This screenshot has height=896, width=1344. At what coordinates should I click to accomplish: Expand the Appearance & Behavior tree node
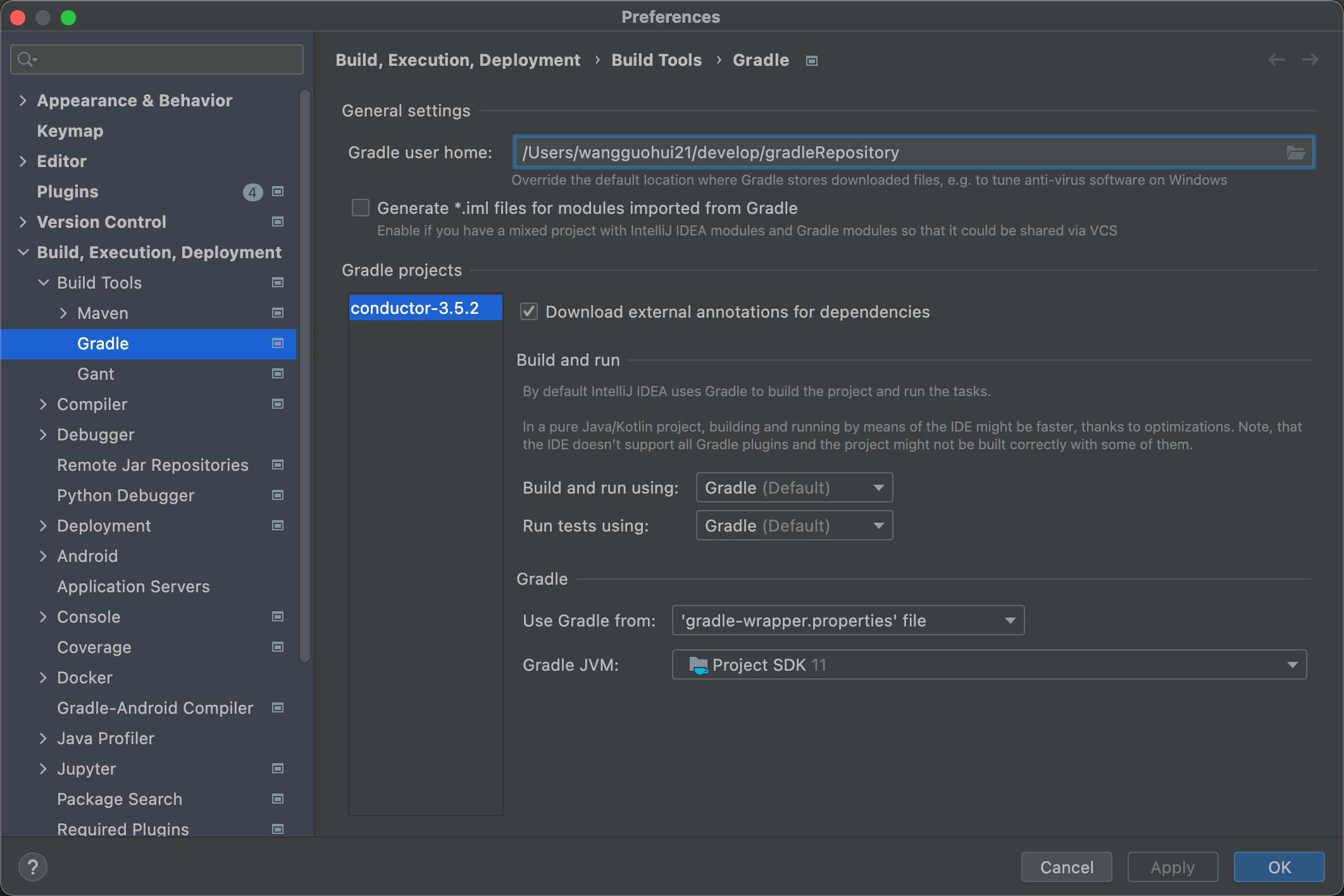pyautogui.click(x=23, y=100)
